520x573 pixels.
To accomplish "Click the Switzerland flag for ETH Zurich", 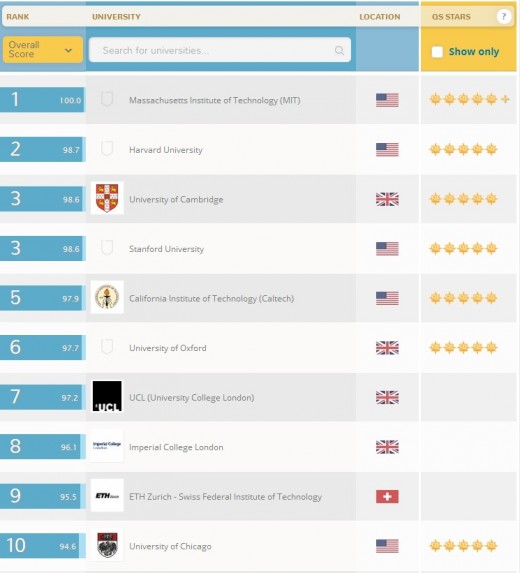I will coord(387,496).
